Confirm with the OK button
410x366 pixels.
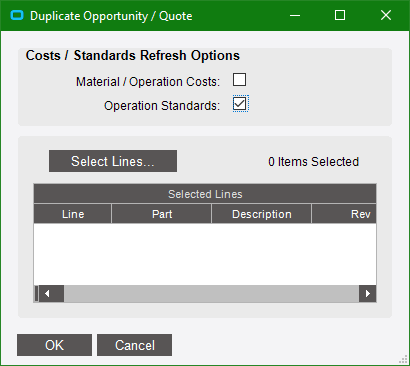54,345
